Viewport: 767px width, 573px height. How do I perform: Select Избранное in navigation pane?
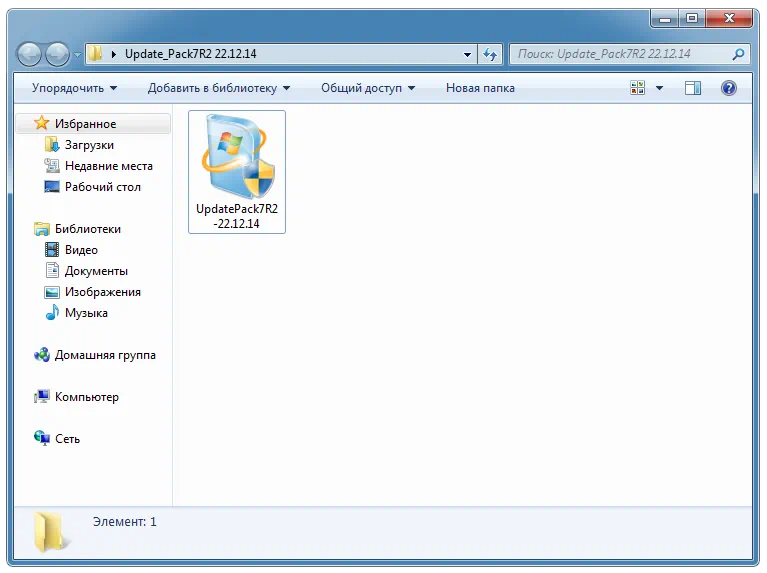tap(93, 124)
